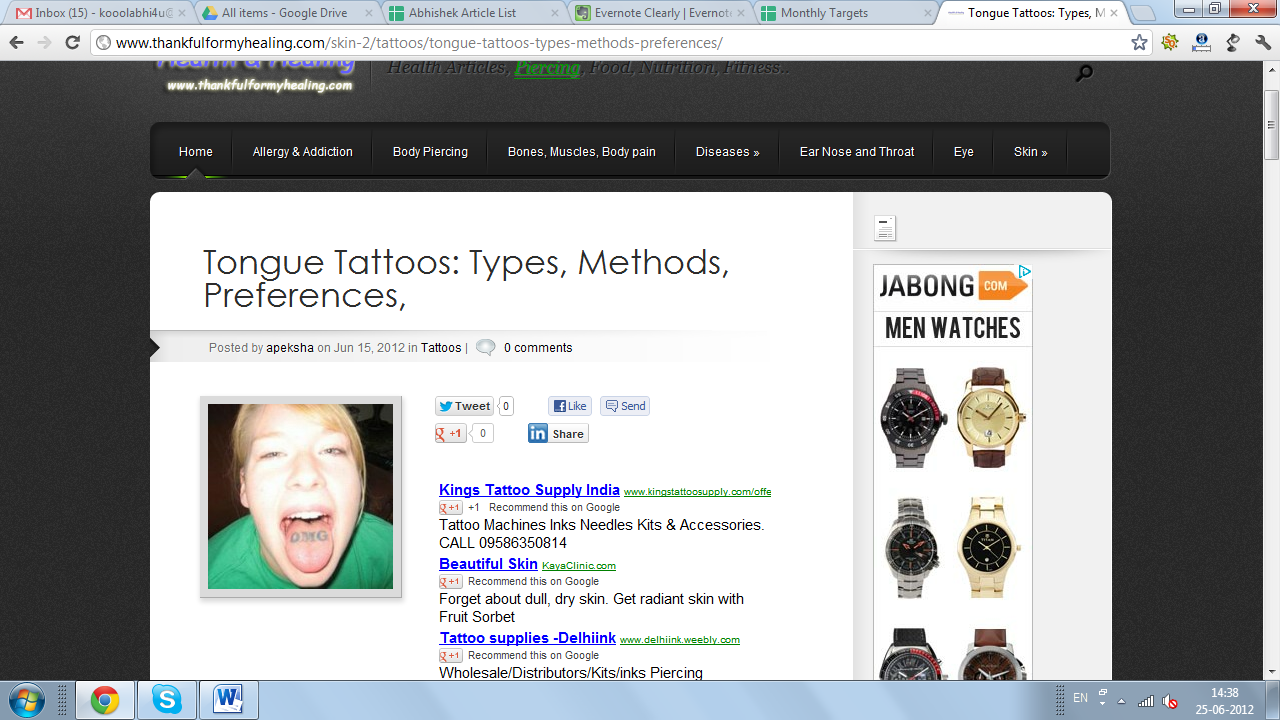Close the Monthly Targets tab
This screenshot has height=720, width=1280.
click(x=926, y=13)
